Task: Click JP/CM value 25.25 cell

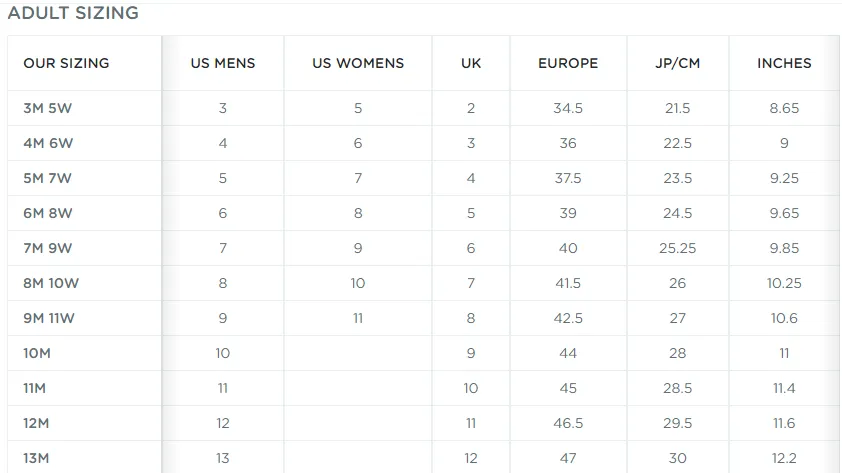Action: point(678,249)
